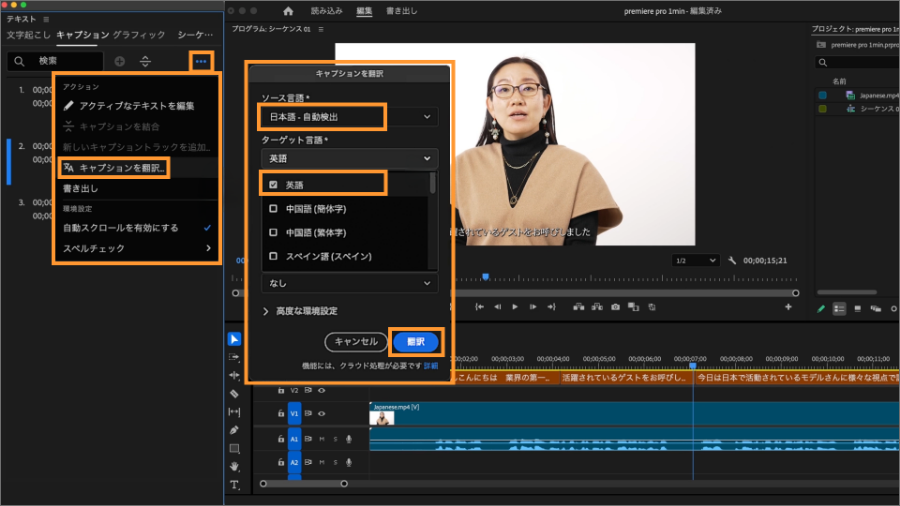Choose アクティブなテキストを編集 menu item

pos(137,106)
